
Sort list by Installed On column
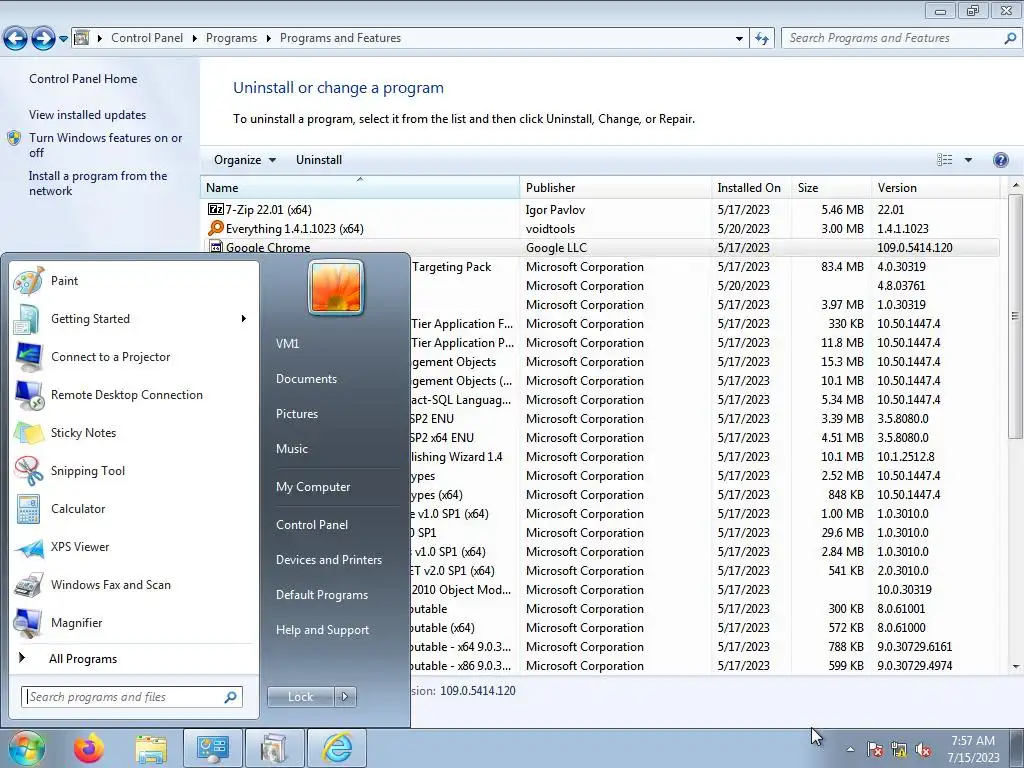click(x=751, y=187)
